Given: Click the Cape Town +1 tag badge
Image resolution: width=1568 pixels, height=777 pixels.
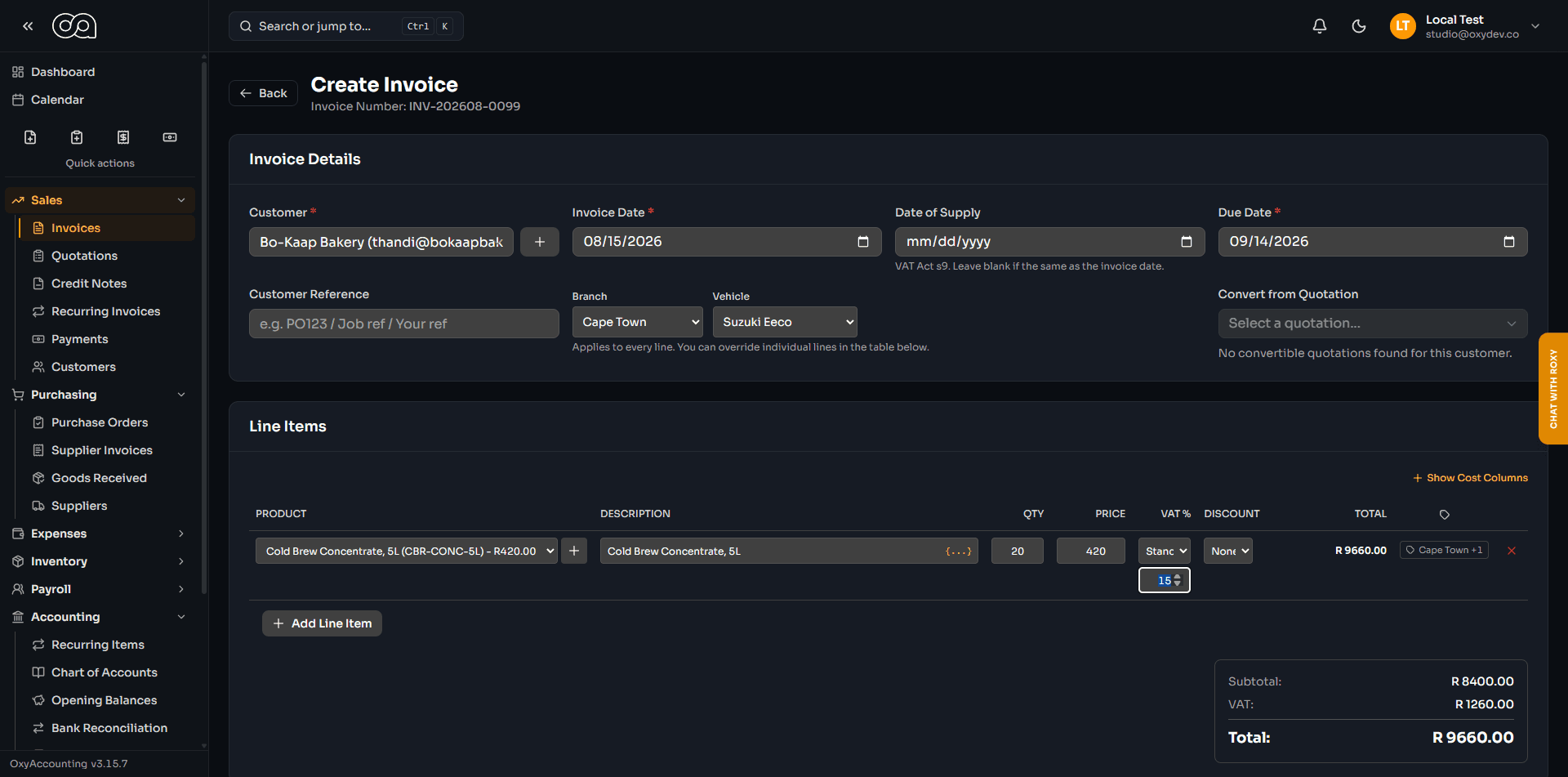Looking at the screenshot, I should point(1444,550).
